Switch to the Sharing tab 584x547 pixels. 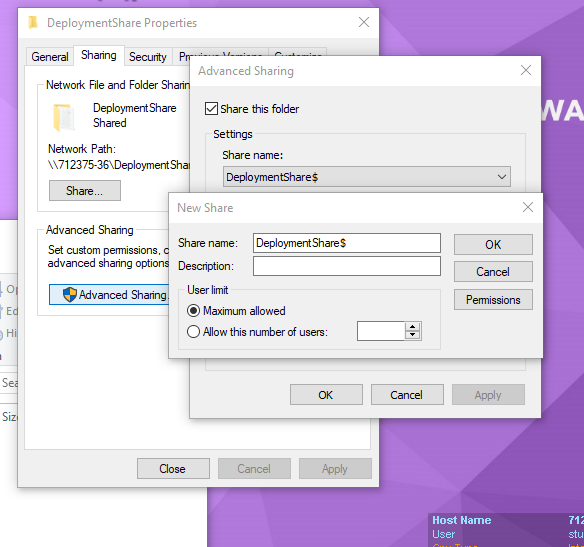coord(99,55)
